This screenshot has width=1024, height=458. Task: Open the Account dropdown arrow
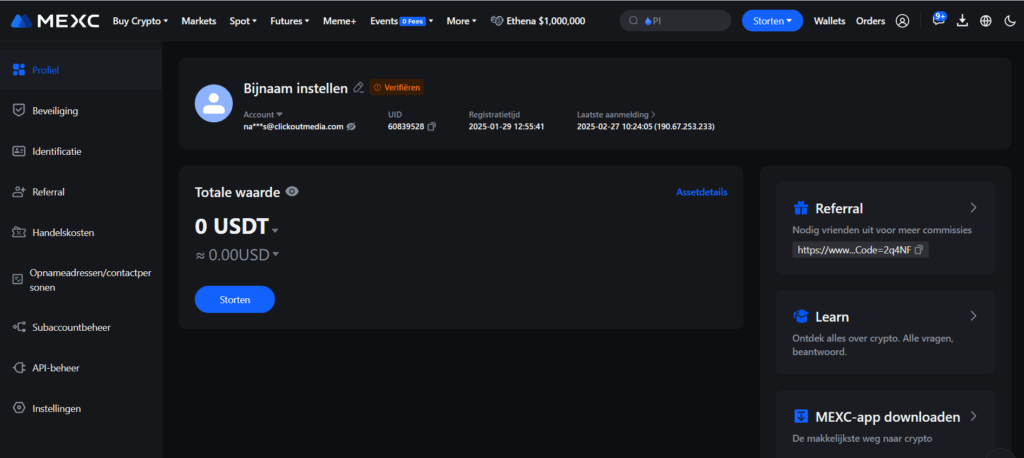click(x=280, y=115)
